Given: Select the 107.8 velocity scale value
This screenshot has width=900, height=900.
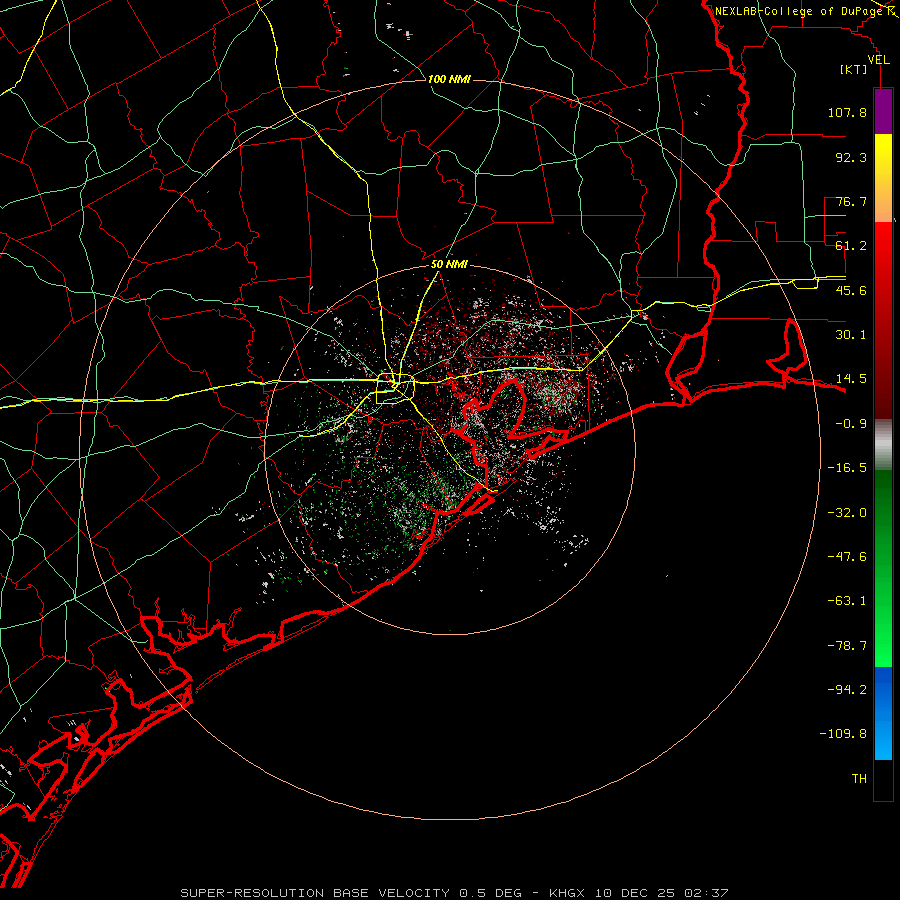Looking at the screenshot, I should [847, 112].
